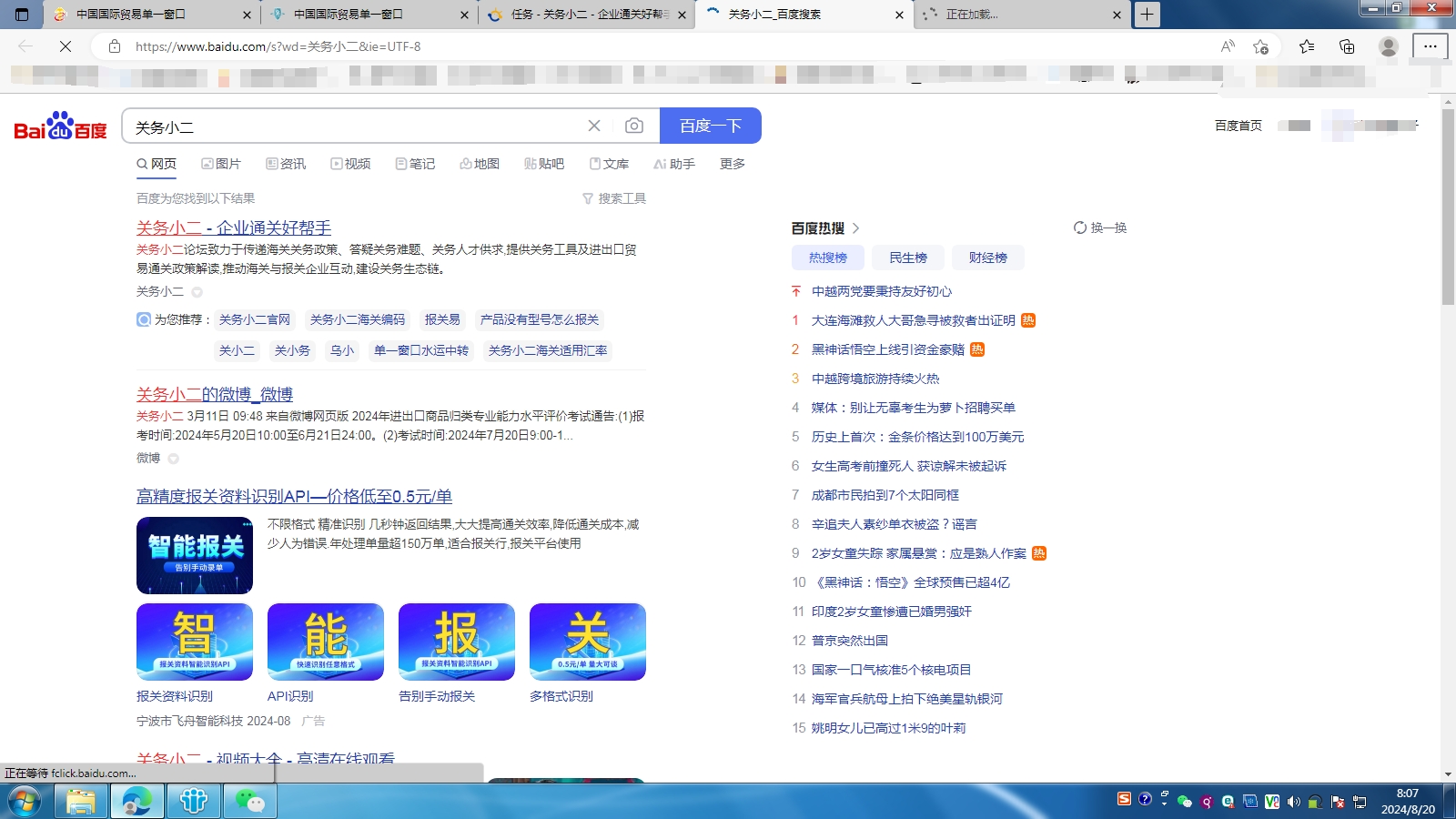Image resolution: width=1456 pixels, height=819 pixels.
Task: Close the 关务小二_百度搜索 tab
Action: (899, 15)
